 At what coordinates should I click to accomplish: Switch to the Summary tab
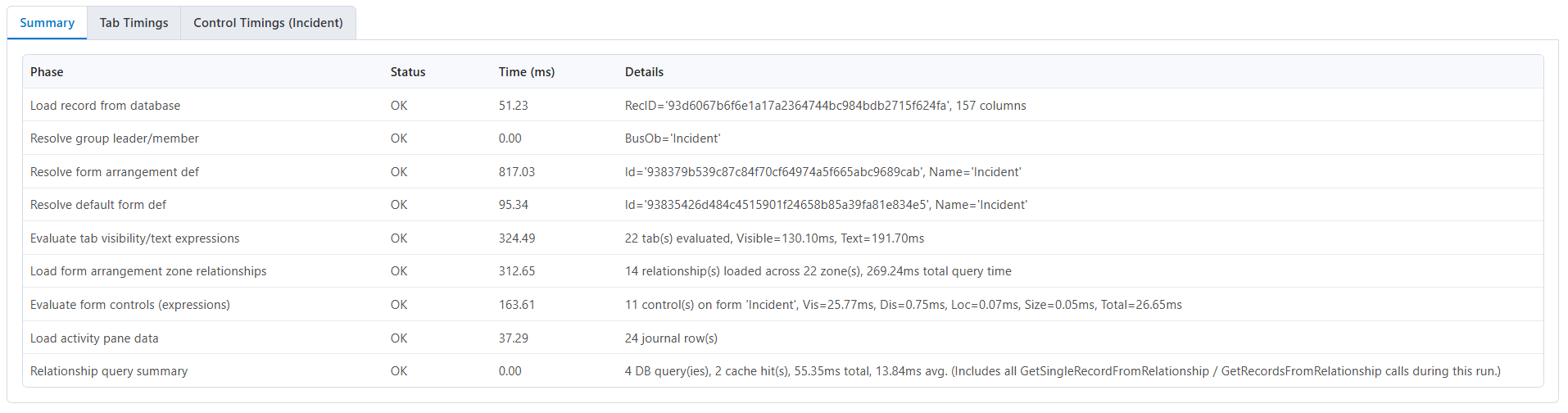(47, 23)
